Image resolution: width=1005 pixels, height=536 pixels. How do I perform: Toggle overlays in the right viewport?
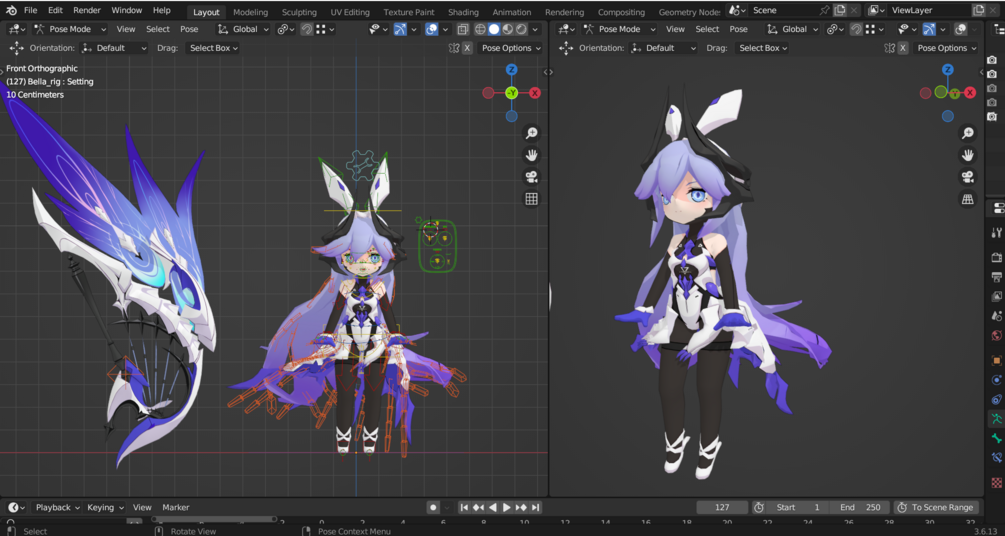tap(961, 29)
